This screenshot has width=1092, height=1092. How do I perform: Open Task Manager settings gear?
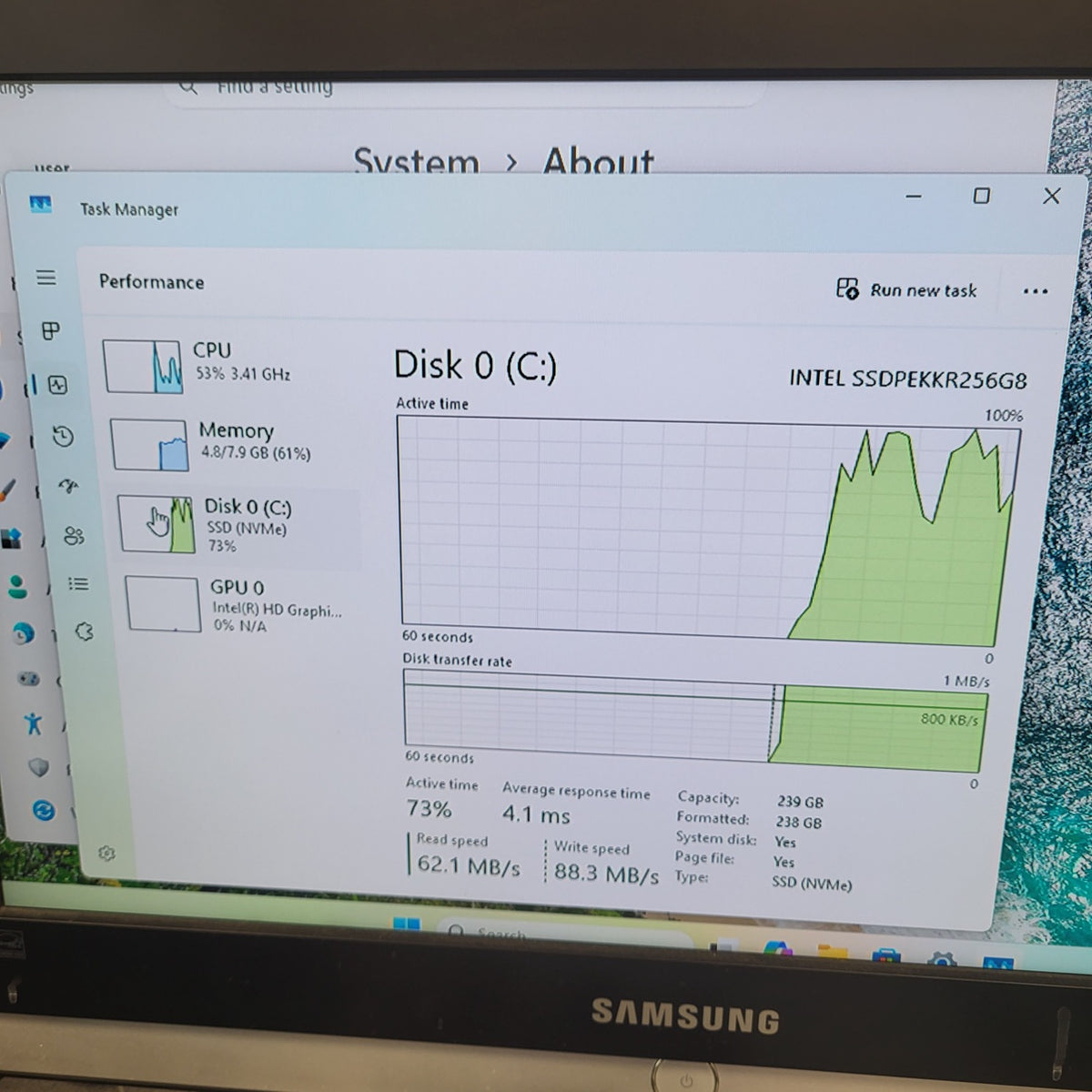point(106,853)
